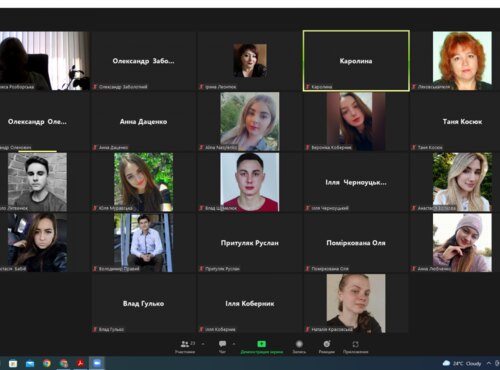The height and width of the screenshot is (370, 500).
Task: Switch to the Zoom taskbar icon
Action: [x=97, y=363]
